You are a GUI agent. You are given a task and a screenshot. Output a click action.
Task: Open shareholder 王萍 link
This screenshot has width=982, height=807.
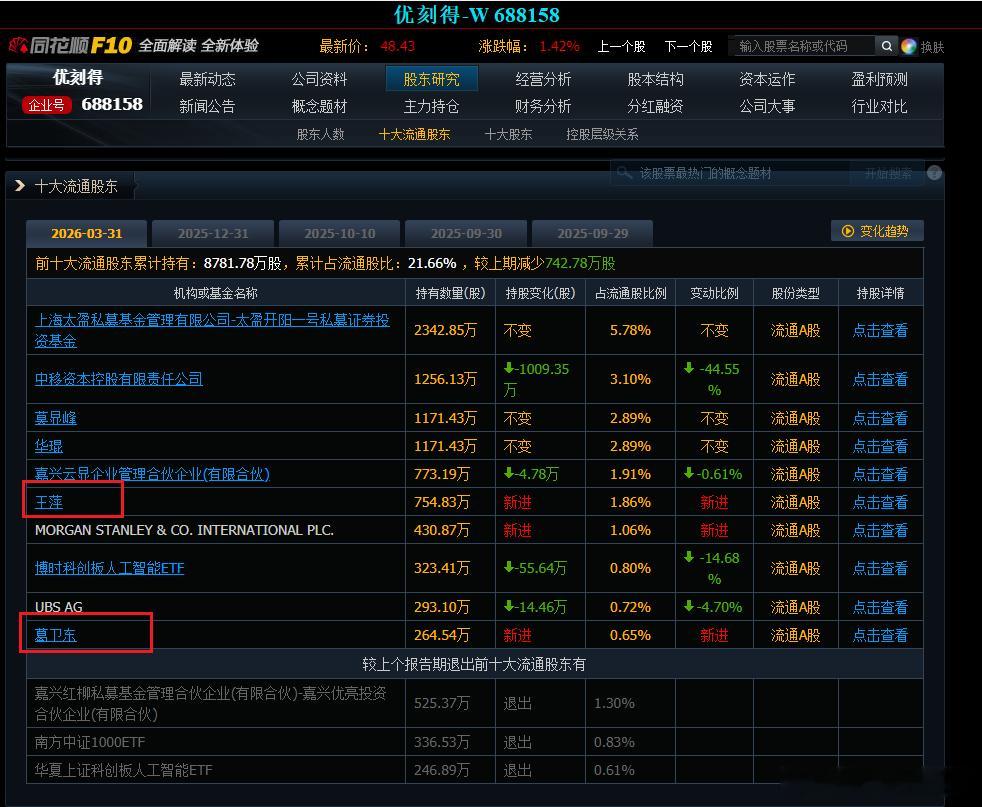(x=49, y=502)
